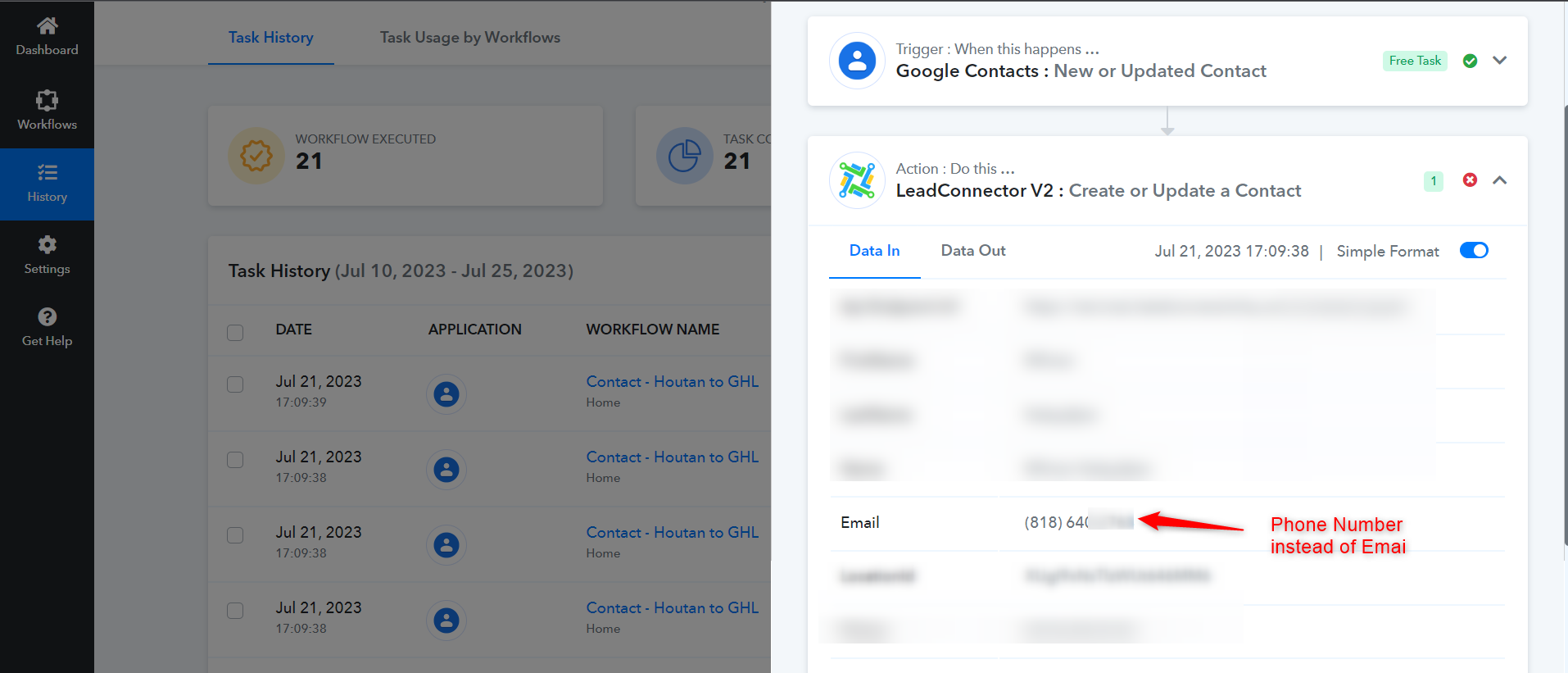Open the Get Help question icon
The image size is (1568, 673).
click(x=48, y=316)
